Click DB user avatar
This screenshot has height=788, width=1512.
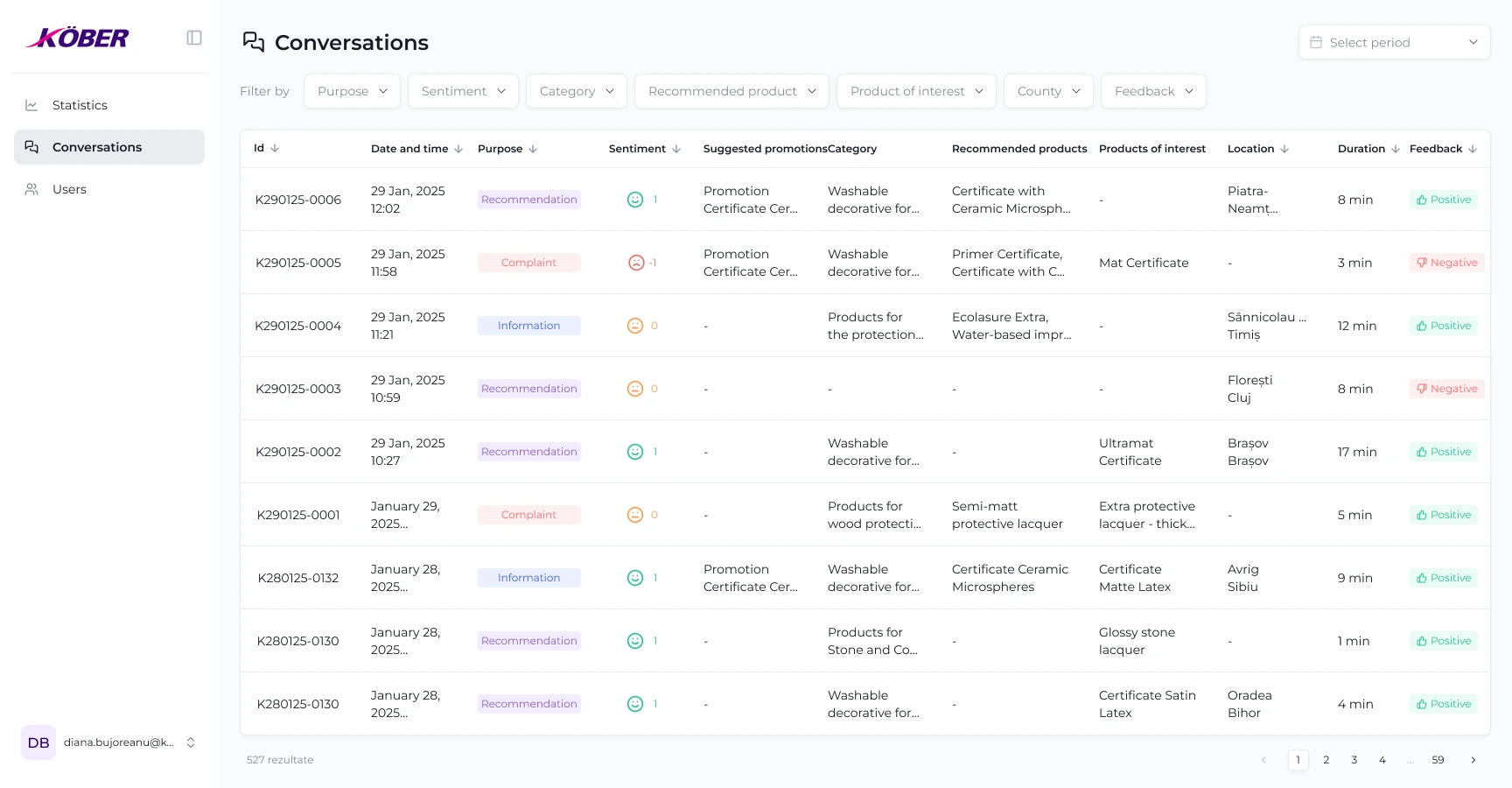click(38, 742)
